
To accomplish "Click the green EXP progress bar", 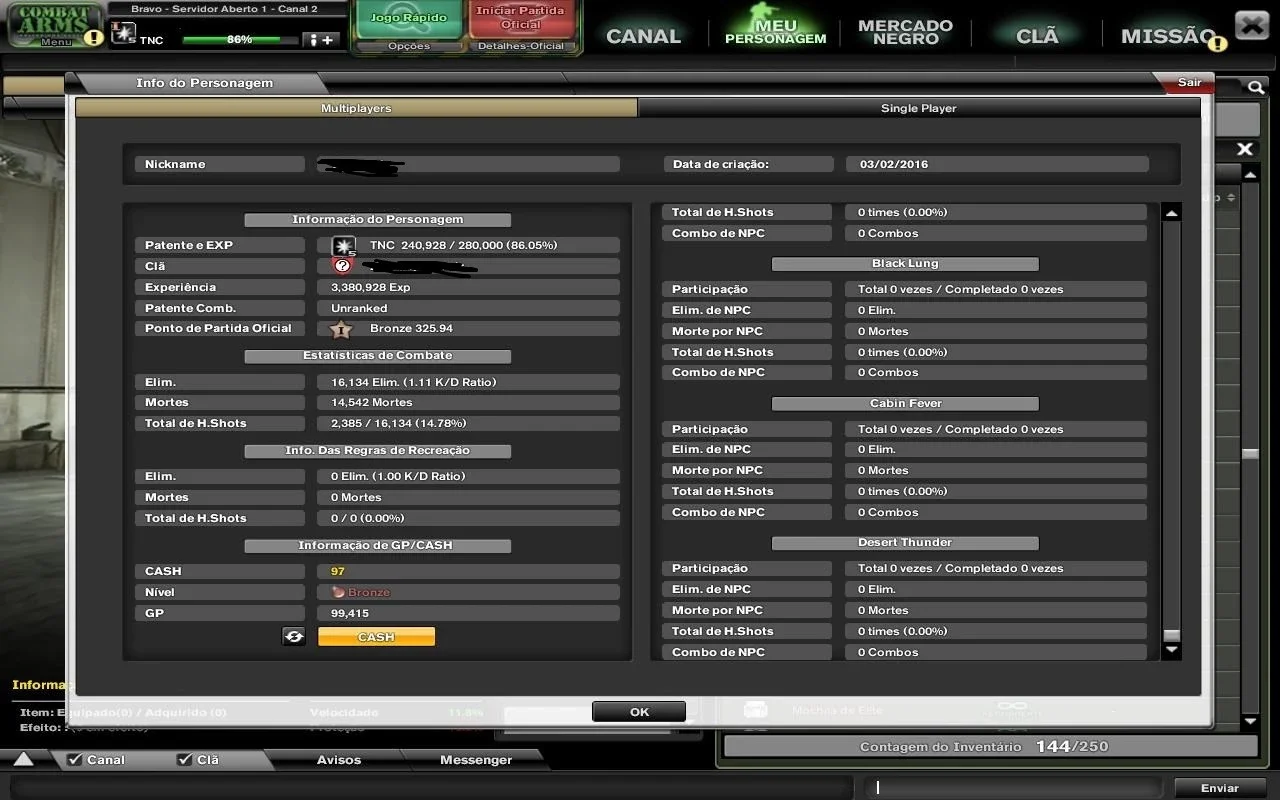I will point(240,40).
